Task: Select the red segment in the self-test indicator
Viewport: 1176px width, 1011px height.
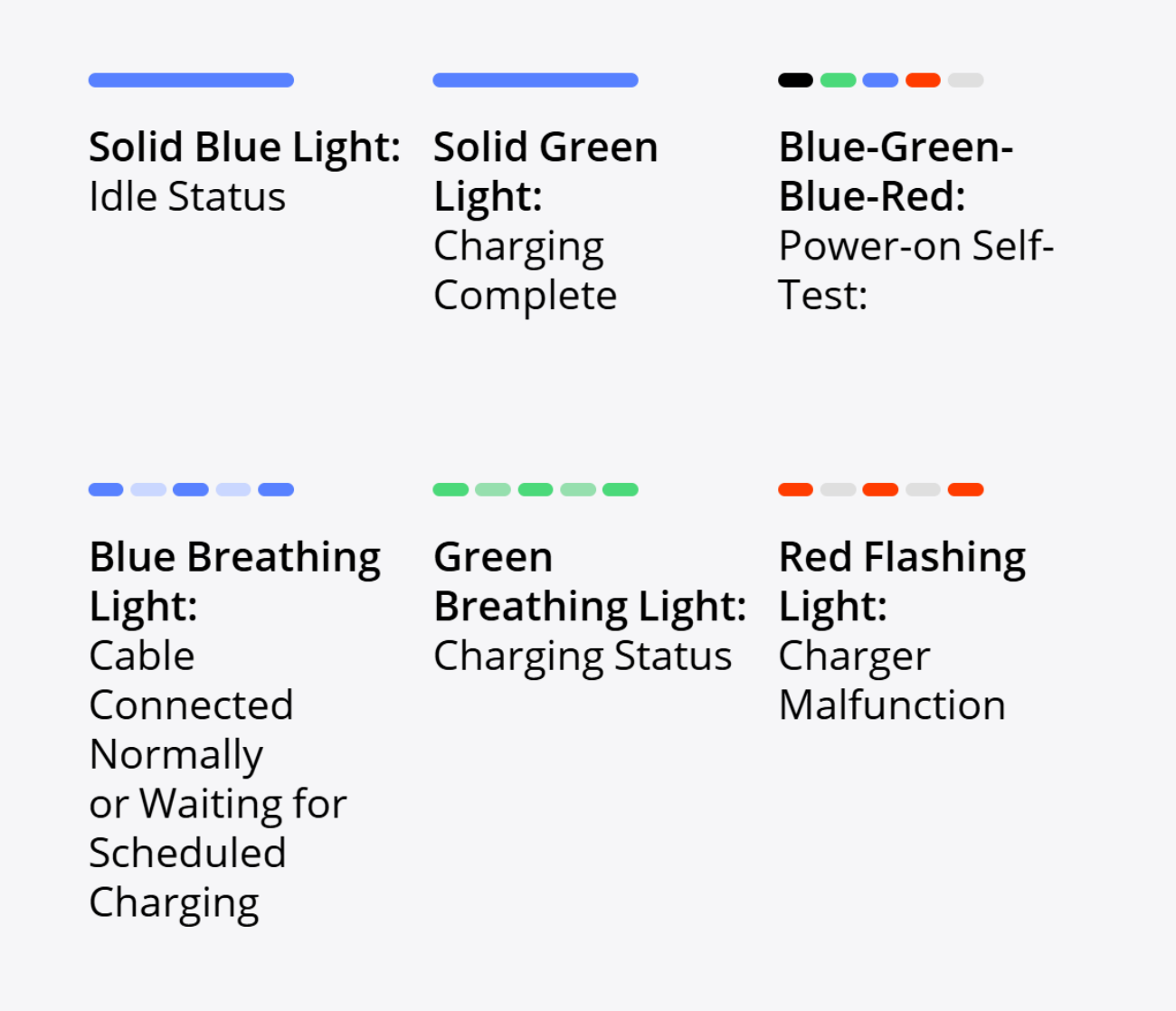Action: point(923,80)
